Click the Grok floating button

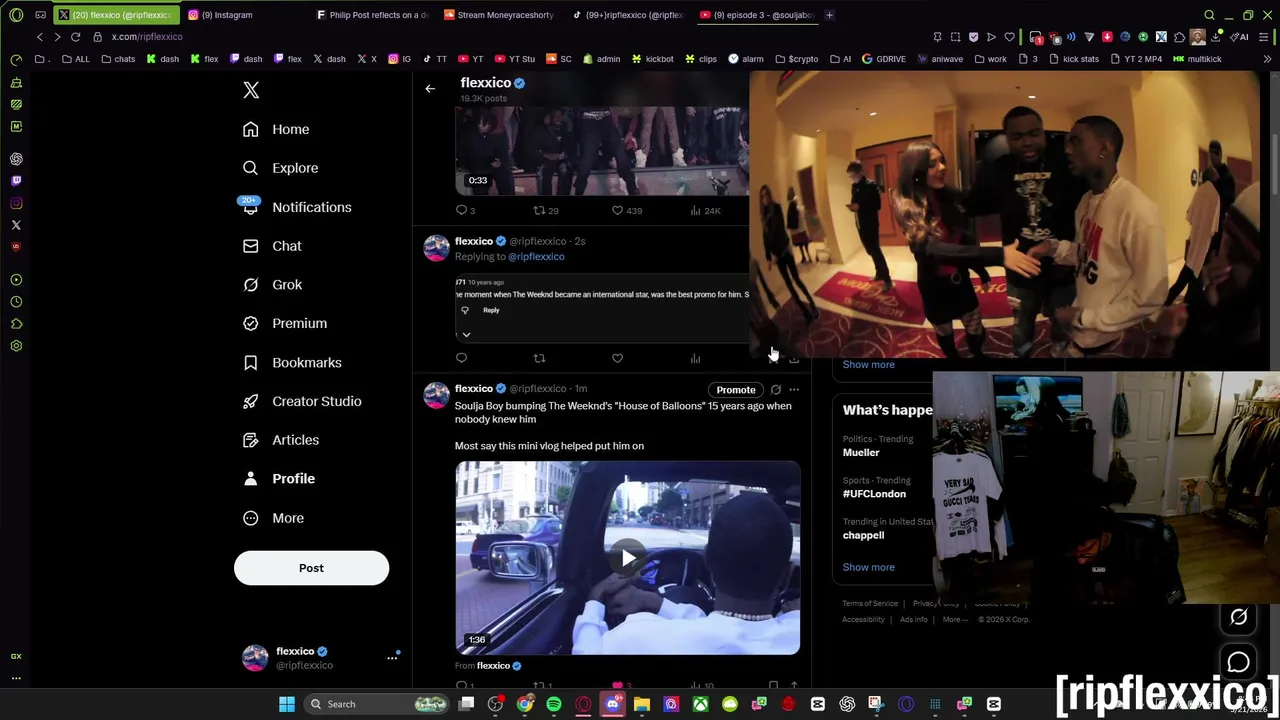tap(1238, 618)
